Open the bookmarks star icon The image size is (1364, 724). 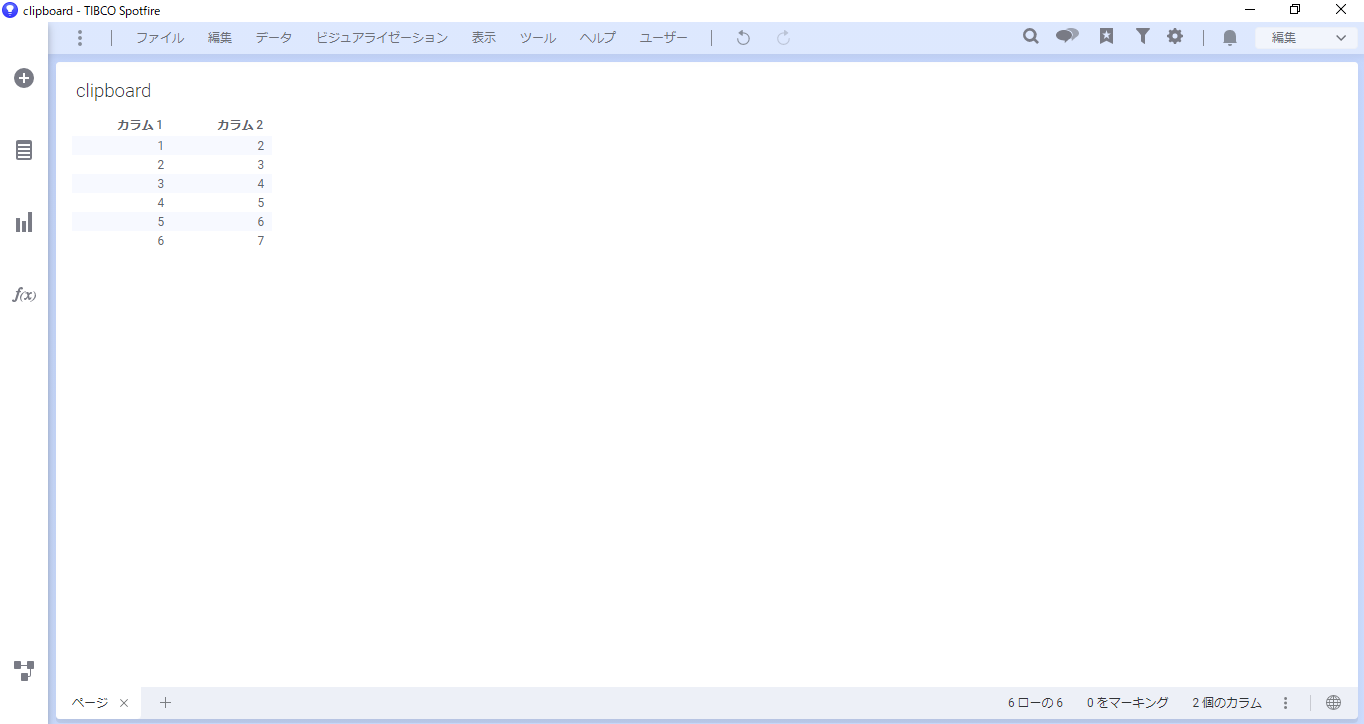click(x=1106, y=37)
